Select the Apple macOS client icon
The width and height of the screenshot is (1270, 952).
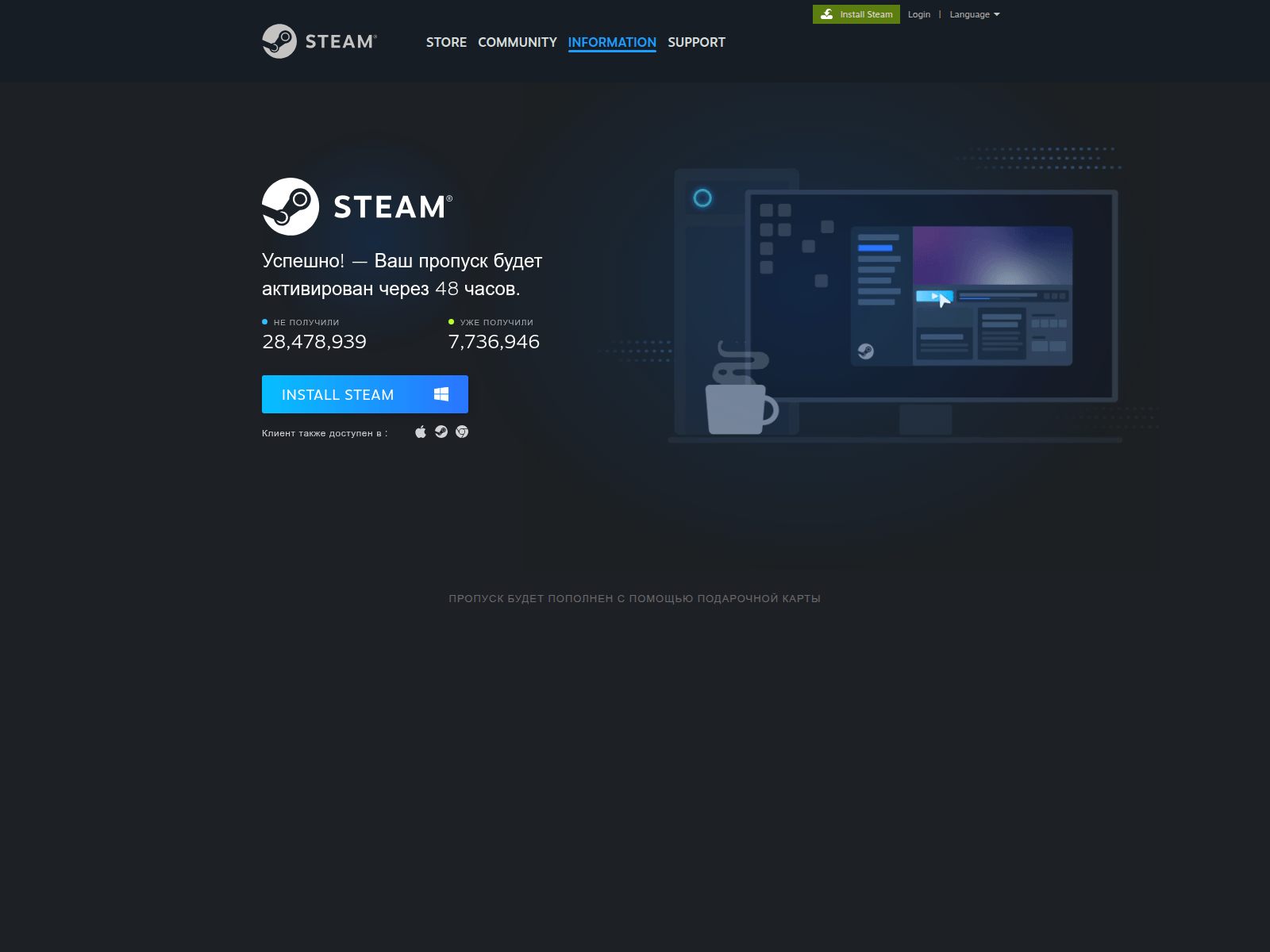pyautogui.click(x=421, y=432)
